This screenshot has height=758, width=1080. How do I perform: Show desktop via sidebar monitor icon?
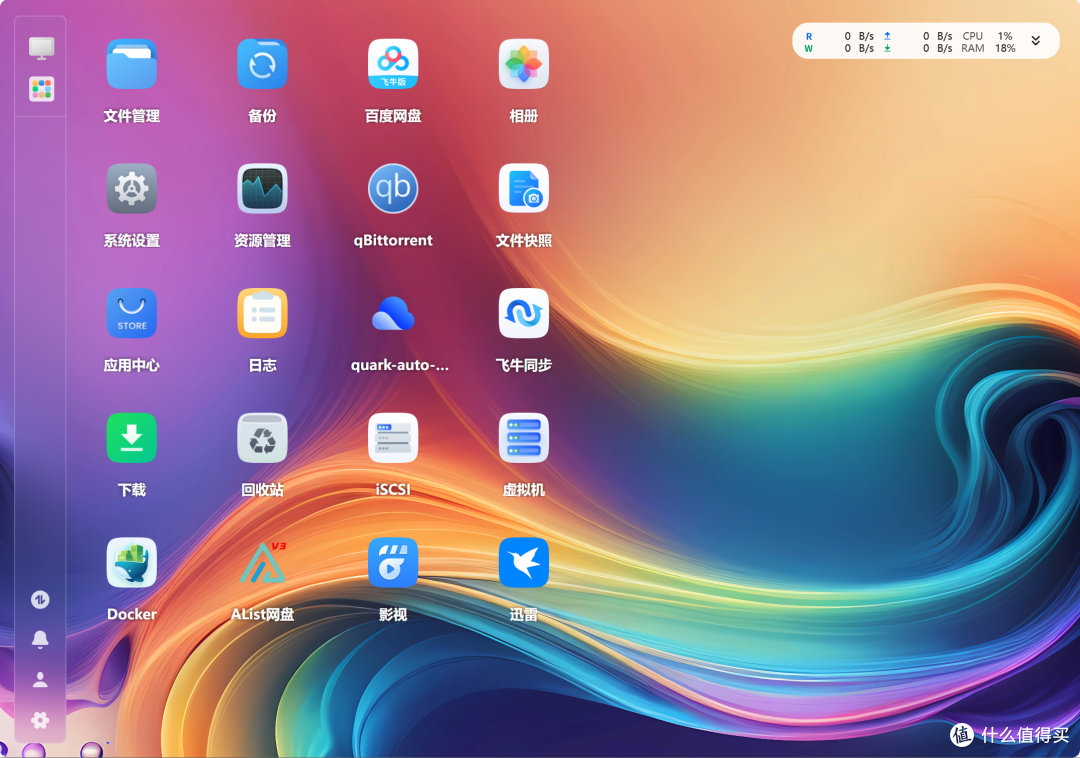pyautogui.click(x=41, y=48)
